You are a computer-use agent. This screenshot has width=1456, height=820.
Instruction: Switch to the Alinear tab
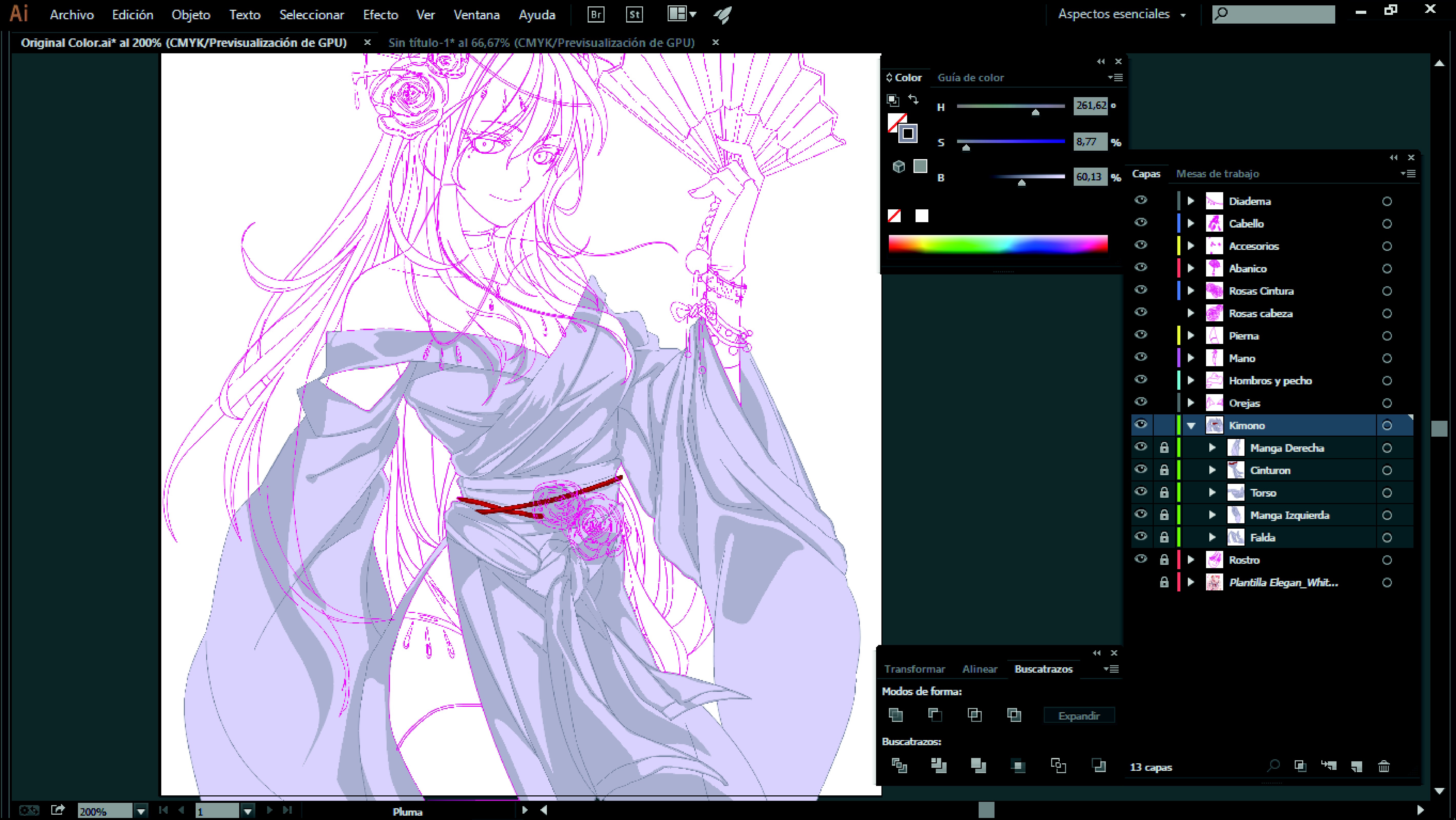pos(980,669)
